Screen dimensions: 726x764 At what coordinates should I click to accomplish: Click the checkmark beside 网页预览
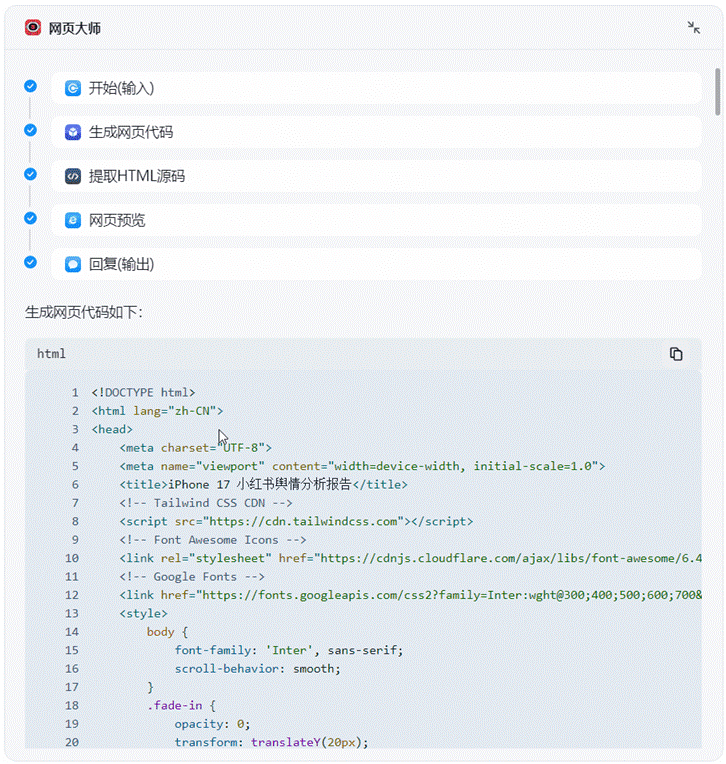(x=30, y=218)
